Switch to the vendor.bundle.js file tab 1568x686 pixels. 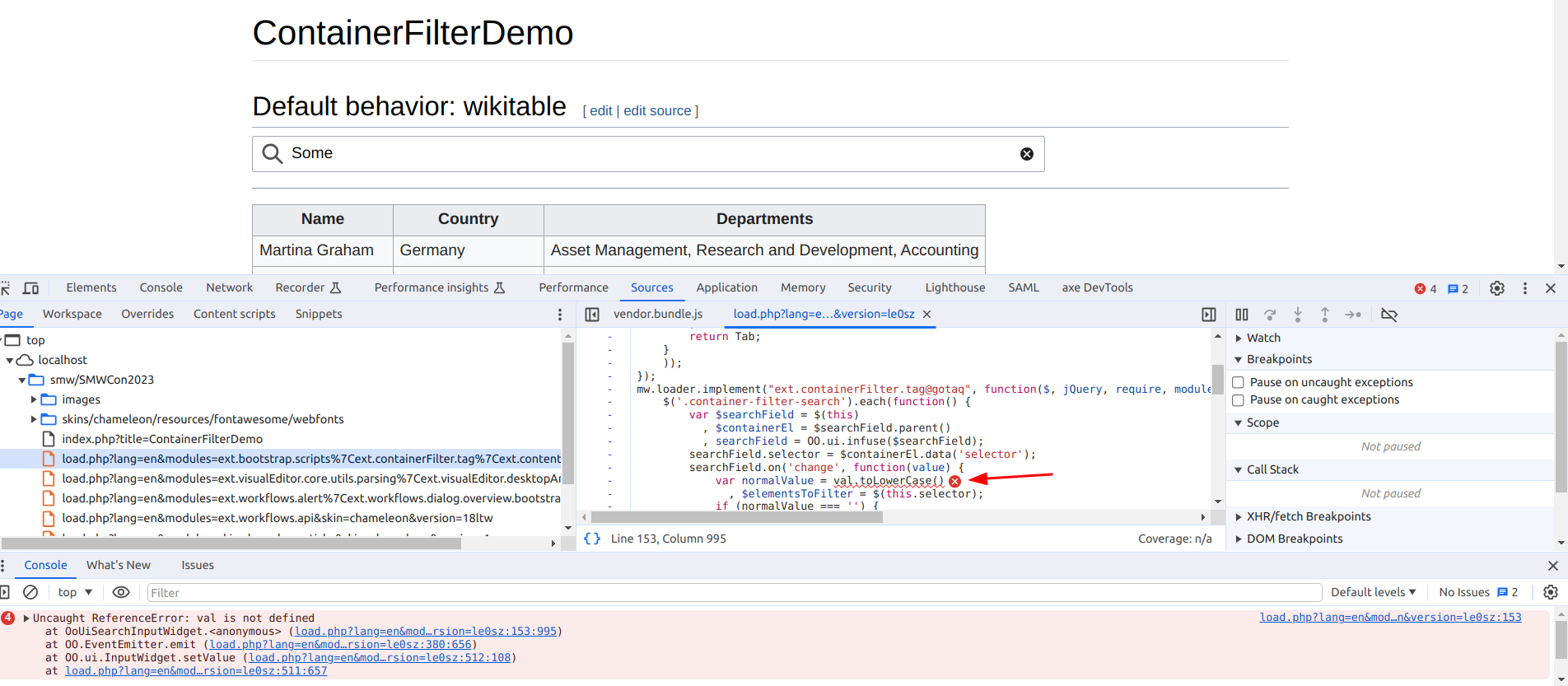658,314
